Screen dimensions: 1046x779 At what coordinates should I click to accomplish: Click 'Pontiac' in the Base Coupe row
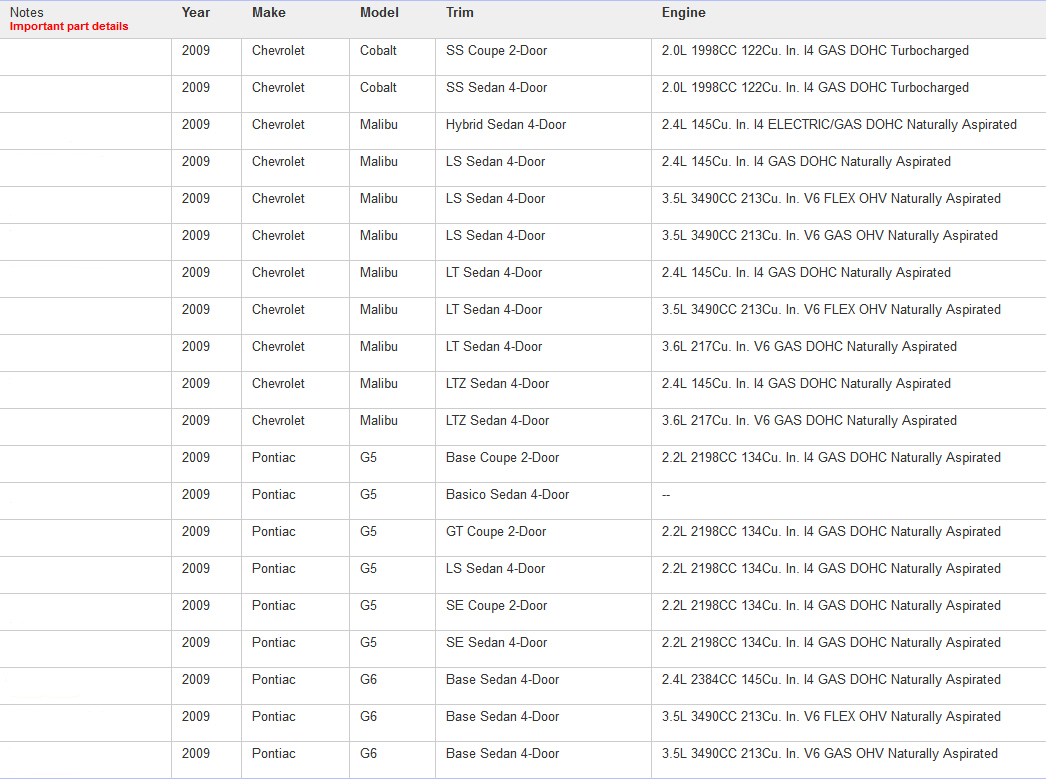pyautogui.click(x=274, y=458)
